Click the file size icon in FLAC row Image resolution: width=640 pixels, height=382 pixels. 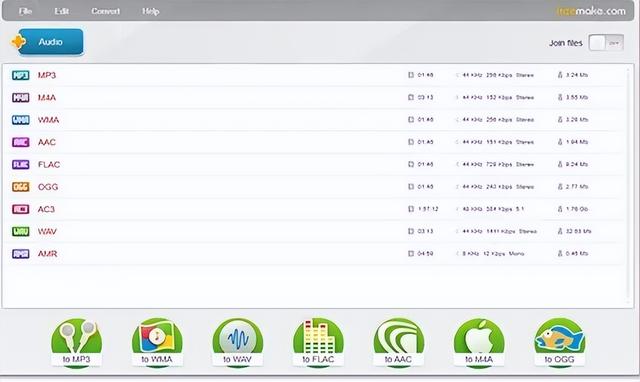(x=560, y=164)
